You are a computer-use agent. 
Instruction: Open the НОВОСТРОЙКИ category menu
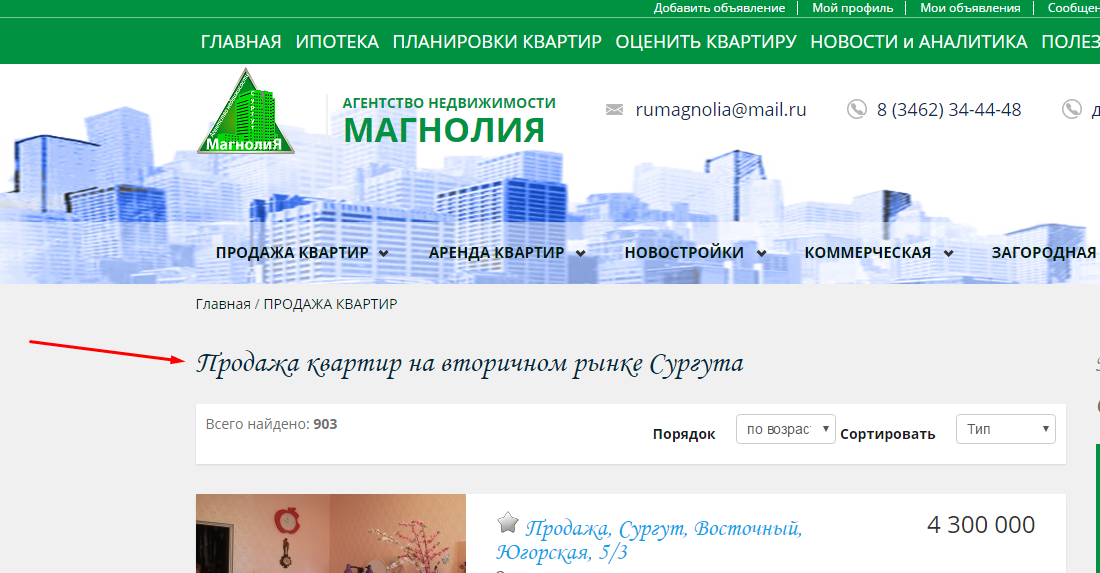684,252
